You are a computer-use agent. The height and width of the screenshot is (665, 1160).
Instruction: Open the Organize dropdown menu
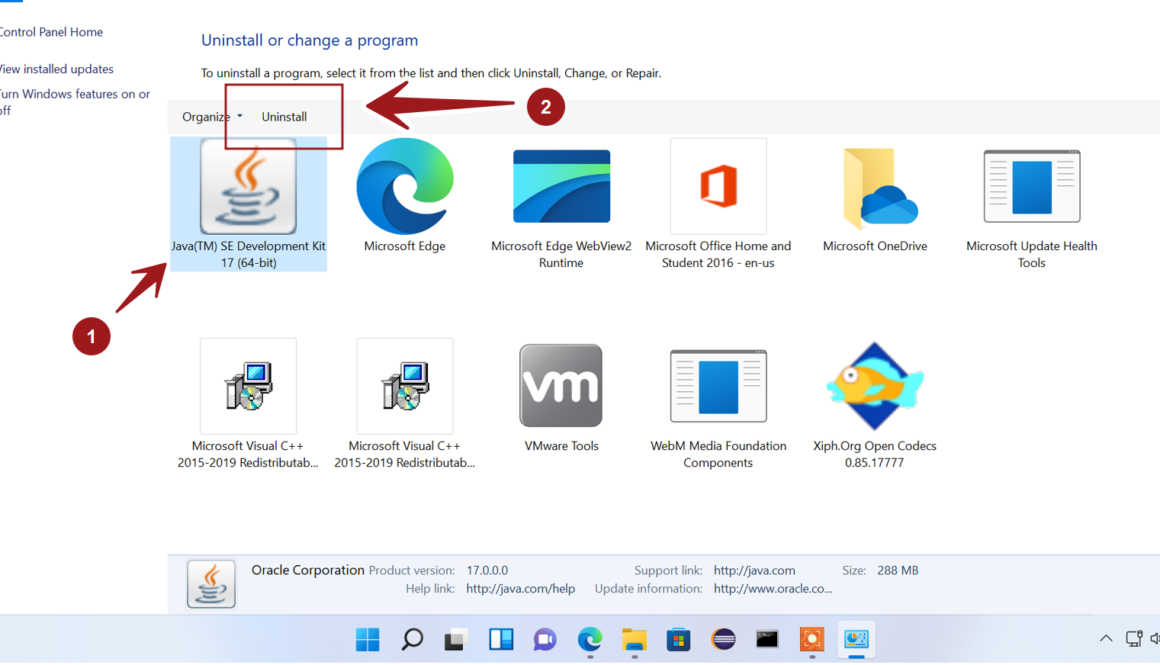point(212,117)
